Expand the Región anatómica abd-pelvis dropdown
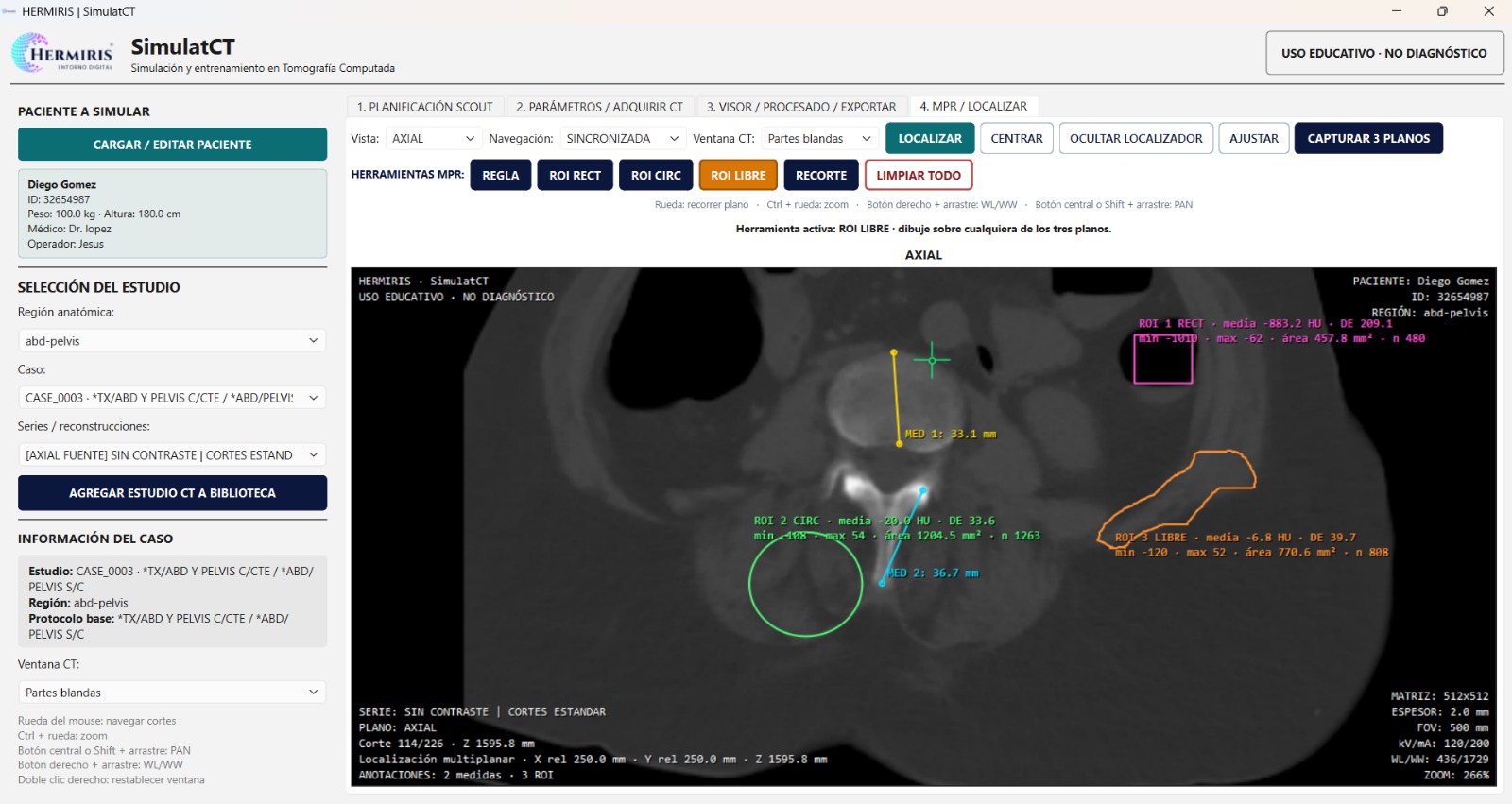 pyautogui.click(x=172, y=341)
